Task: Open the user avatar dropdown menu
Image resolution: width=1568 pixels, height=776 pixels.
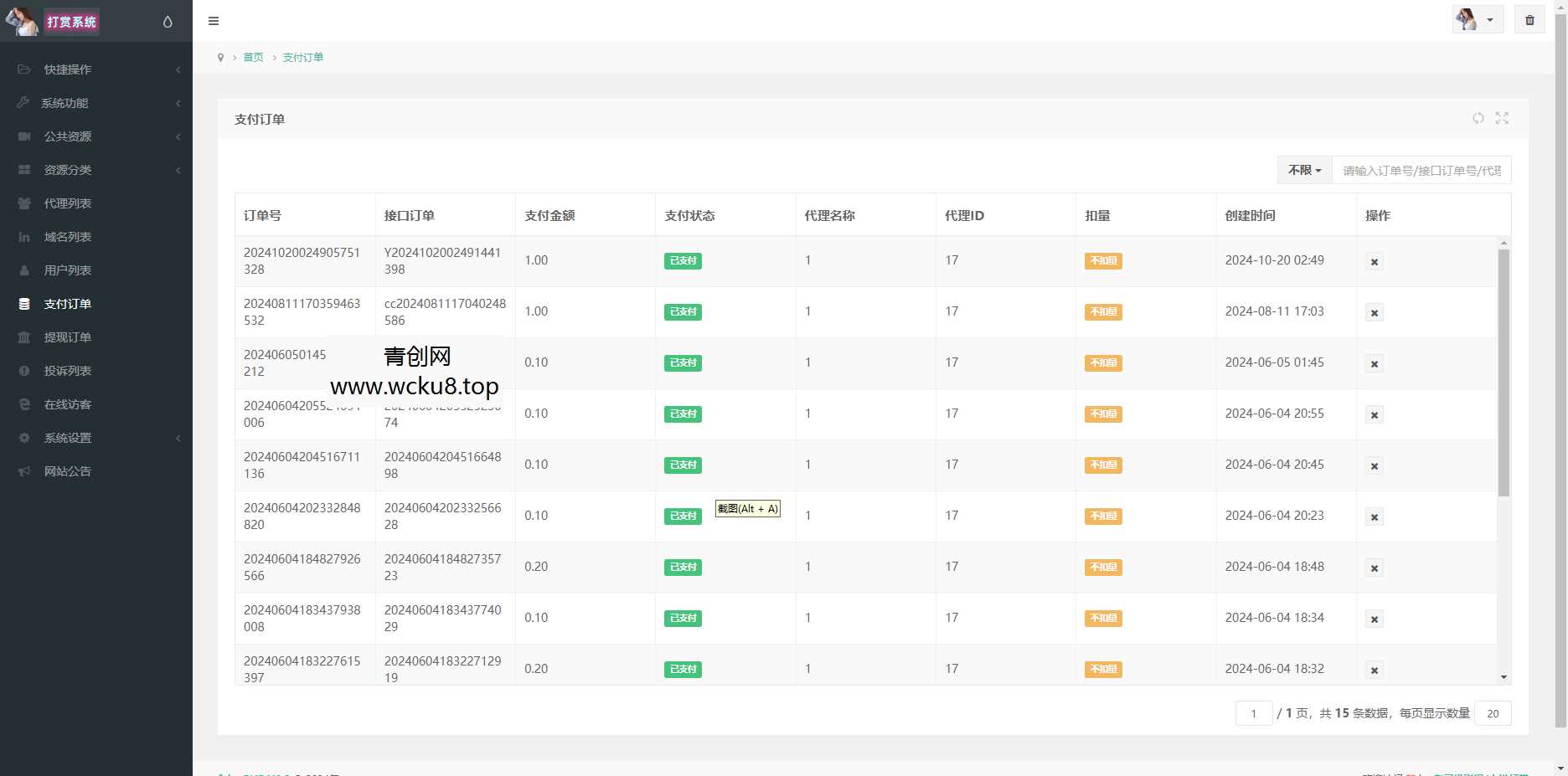Action: pyautogui.click(x=1477, y=20)
